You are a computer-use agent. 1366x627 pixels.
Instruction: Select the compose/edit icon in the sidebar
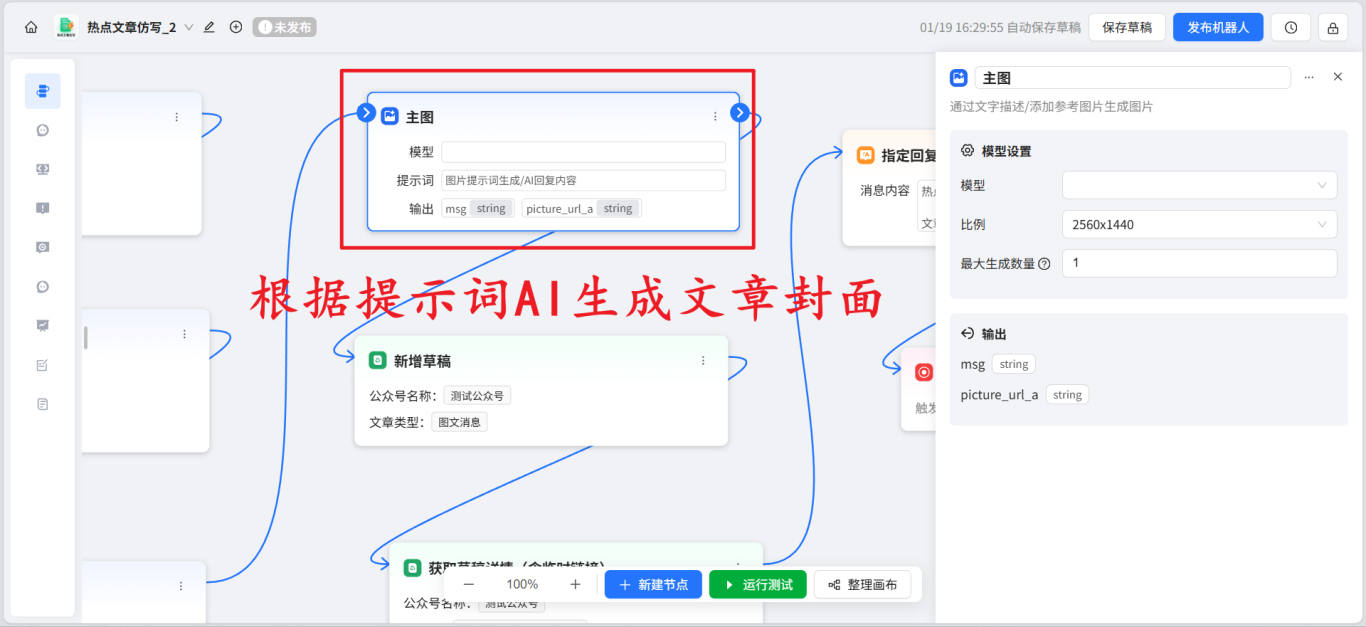pyautogui.click(x=42, y=364)
